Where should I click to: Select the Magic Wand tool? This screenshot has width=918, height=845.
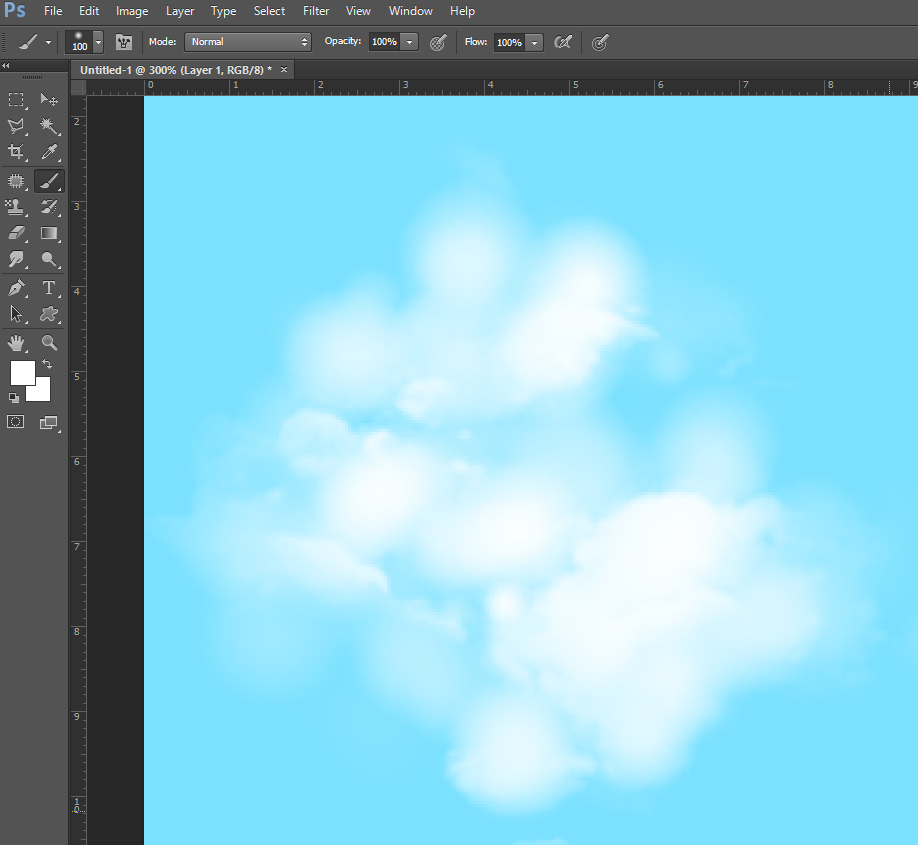[49, 125]
